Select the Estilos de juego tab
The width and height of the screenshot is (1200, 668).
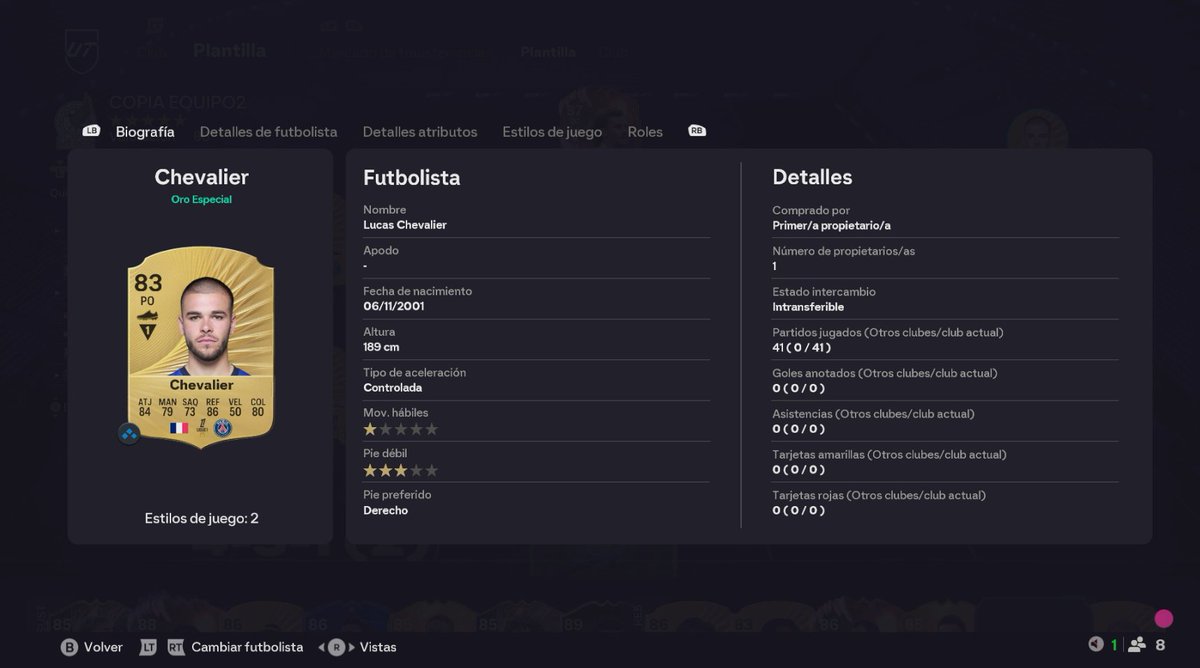pos(552,132)
